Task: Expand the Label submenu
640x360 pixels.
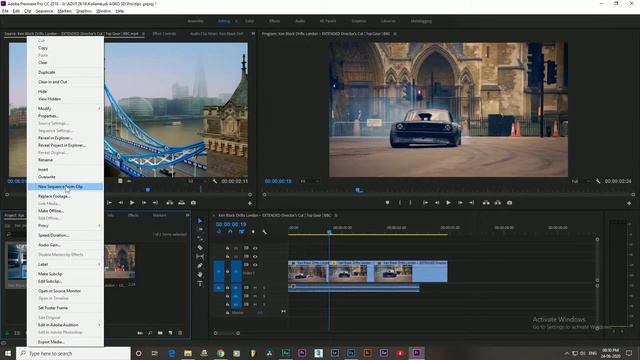Action: pos(65,264)
